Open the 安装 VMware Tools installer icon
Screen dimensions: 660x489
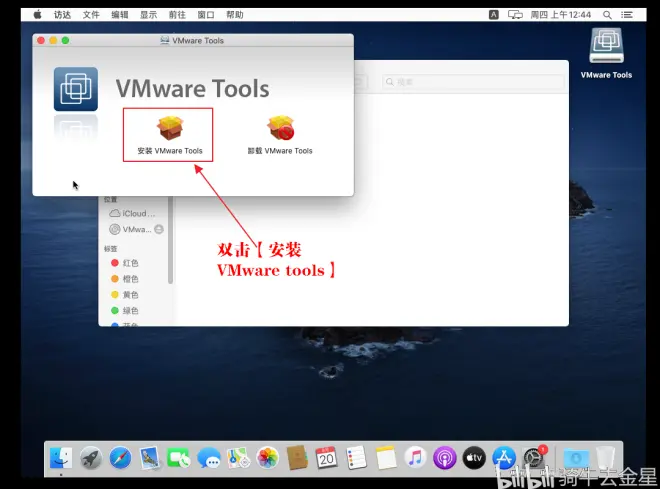pos(170,128)
